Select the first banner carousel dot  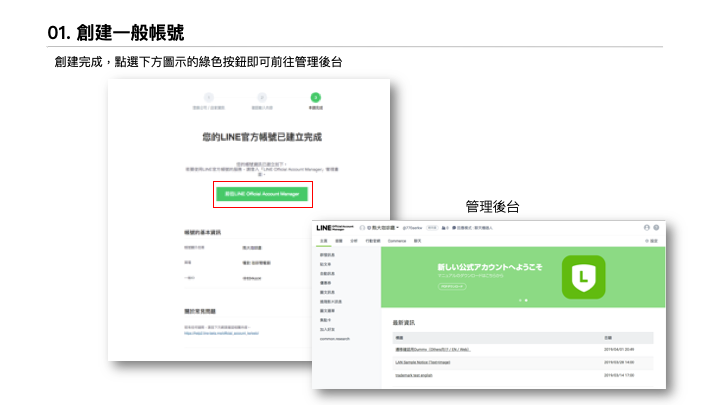pos(520,300)
